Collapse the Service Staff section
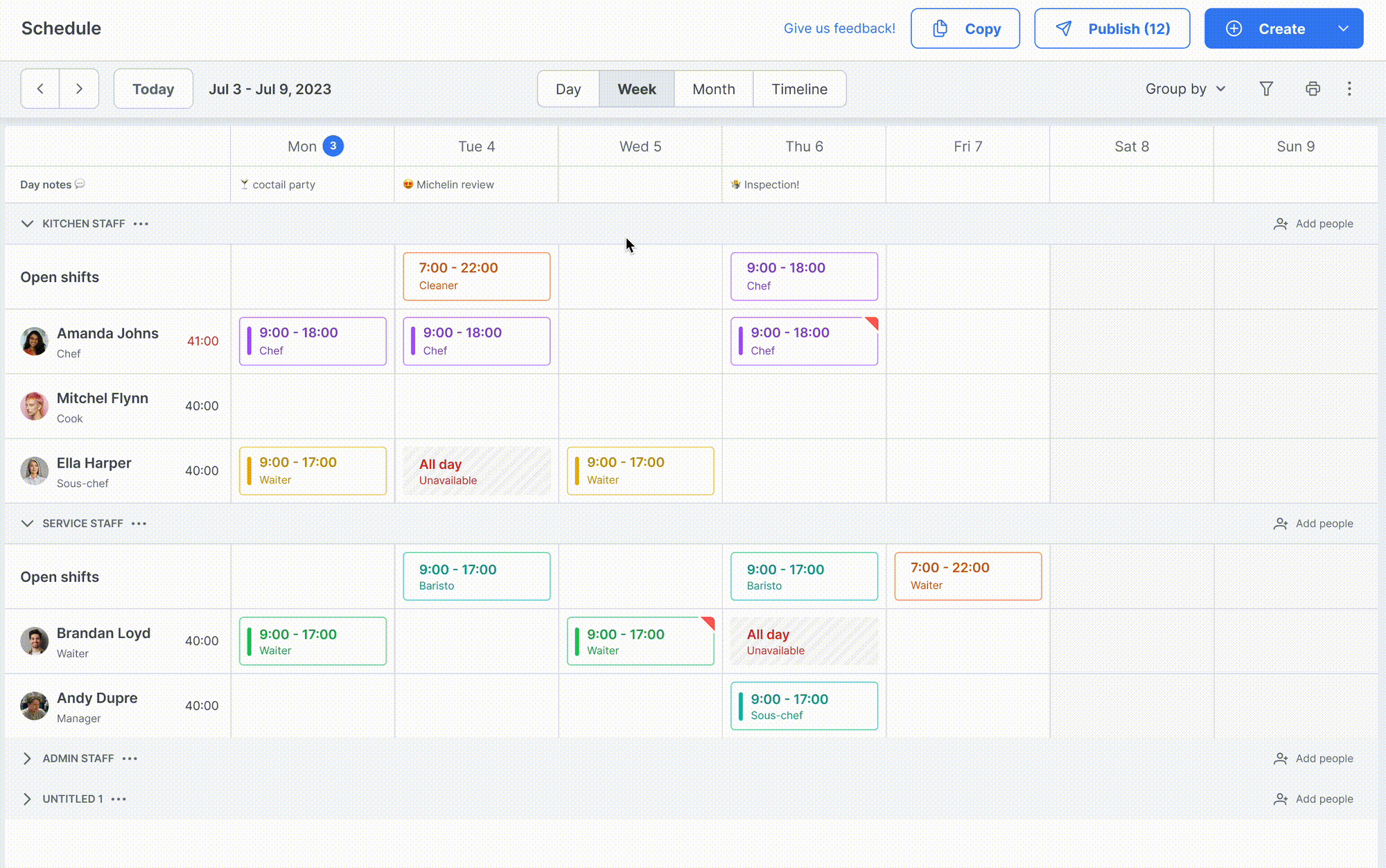1386x868 pixels. click(27, 523)
